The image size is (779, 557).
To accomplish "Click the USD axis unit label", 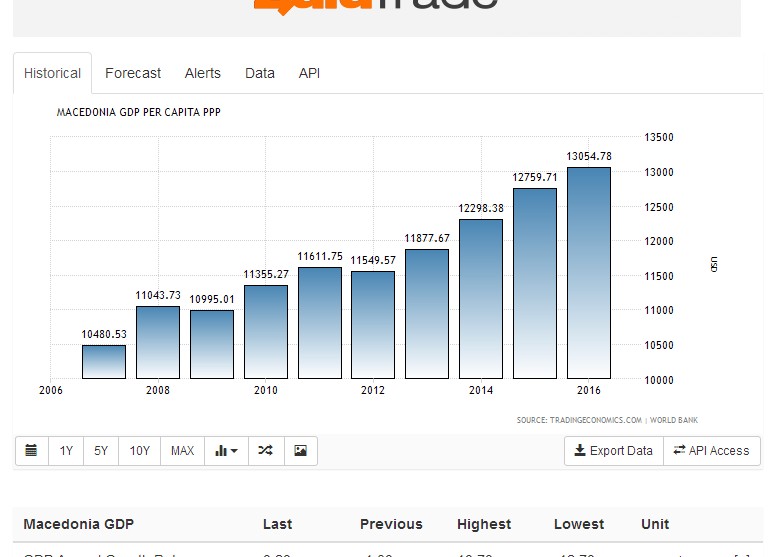I will click(x=714, y=264).
